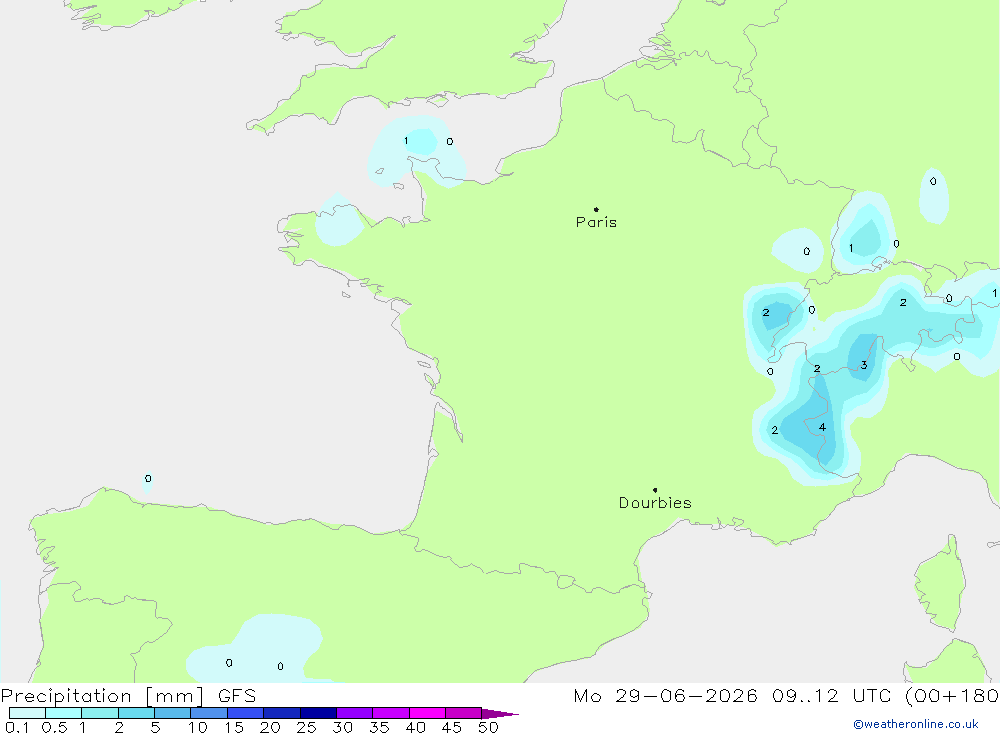Click the "40" legend scale label
Viewport: 1000px width, 733px height.
[415, 727]
